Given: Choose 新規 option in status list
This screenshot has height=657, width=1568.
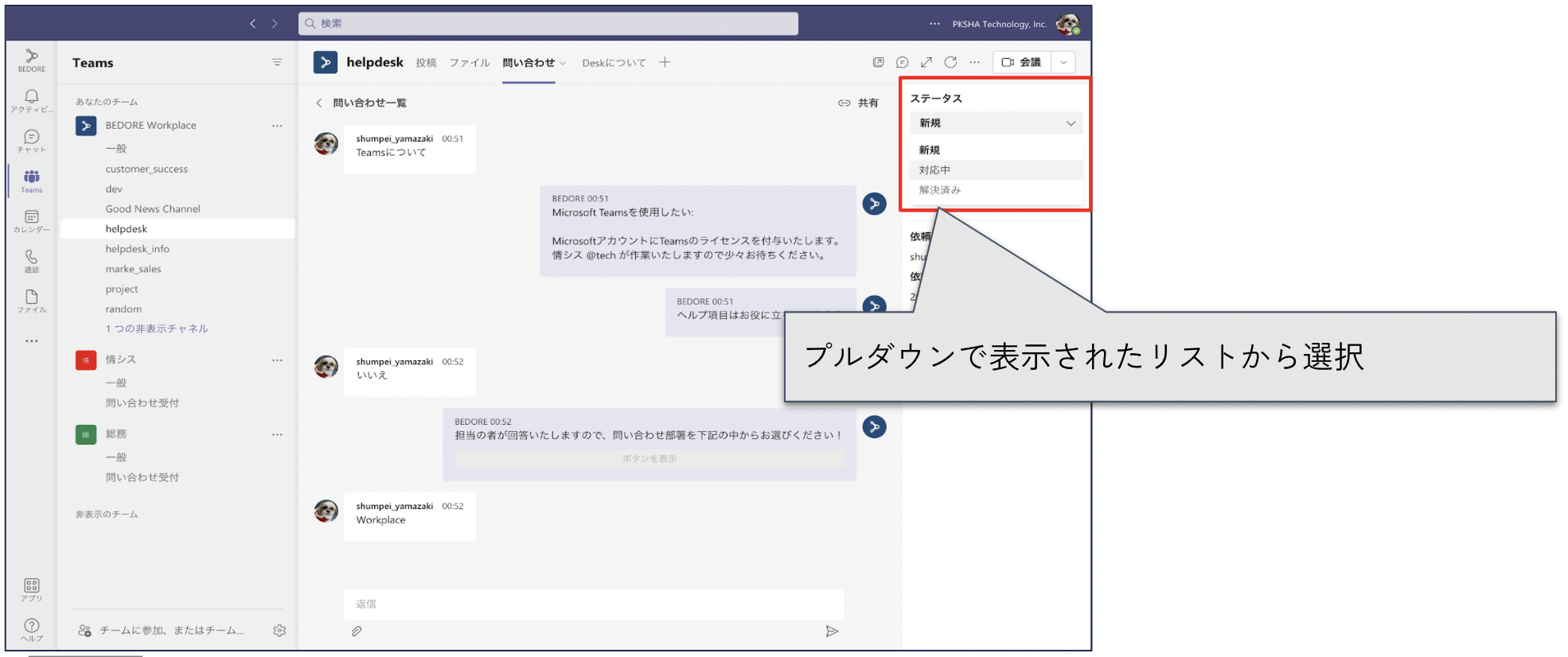Looking at the screenshot, I should pos(996,150).
